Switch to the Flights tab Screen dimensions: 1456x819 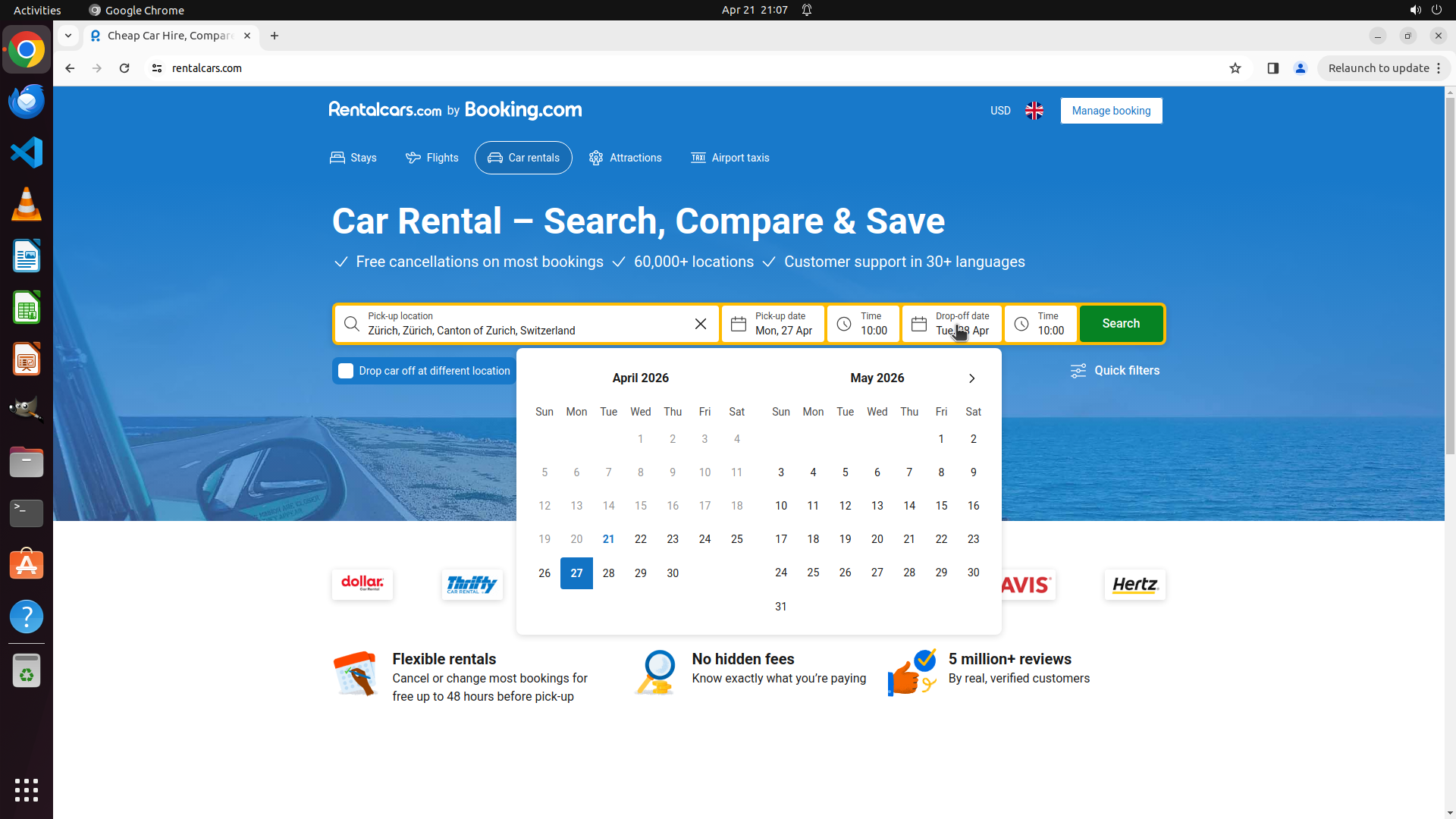(x=431, y=158)
